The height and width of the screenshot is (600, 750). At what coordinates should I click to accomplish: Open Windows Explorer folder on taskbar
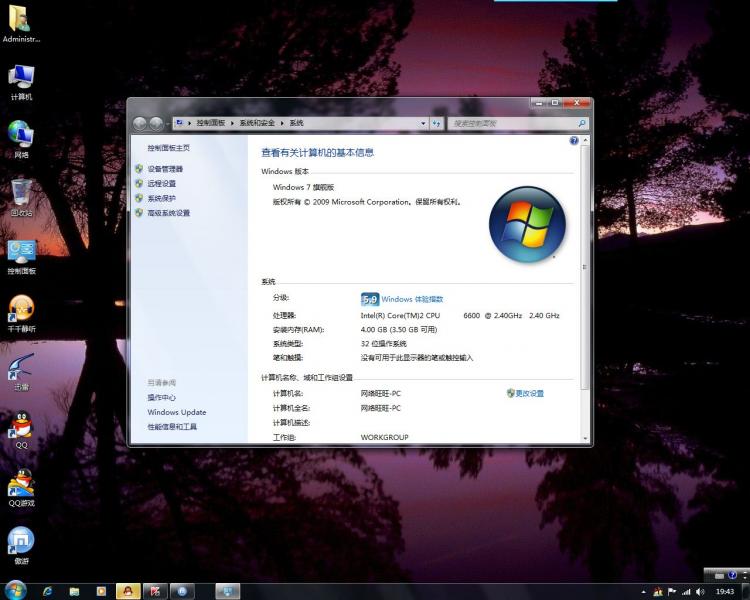tap(74, 591)
